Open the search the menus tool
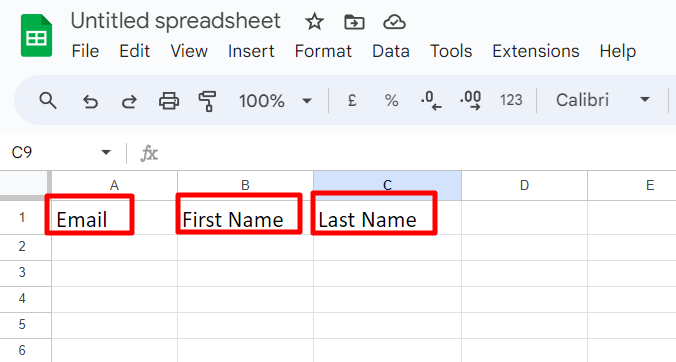 pos(47,101)
